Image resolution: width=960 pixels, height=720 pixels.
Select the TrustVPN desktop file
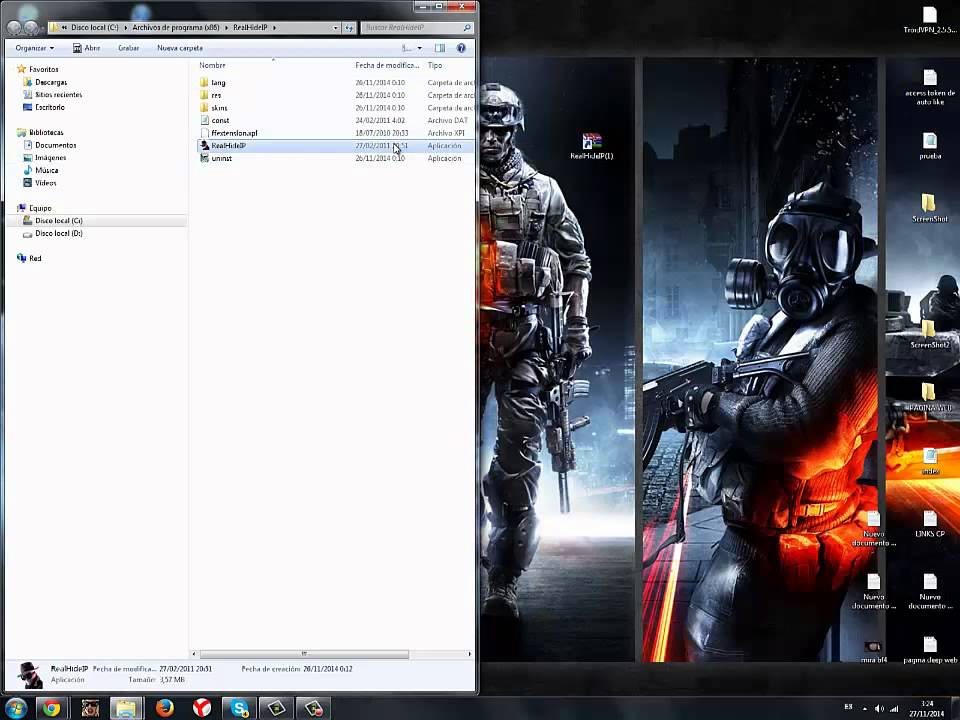(930, 20)
